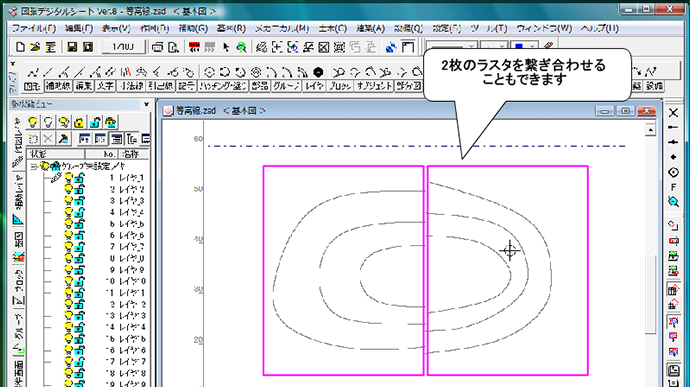Select the concentric circles tool icon
The width and height of the screenshot is (690, 387).
pyautogui.click(x=256, y=72)
